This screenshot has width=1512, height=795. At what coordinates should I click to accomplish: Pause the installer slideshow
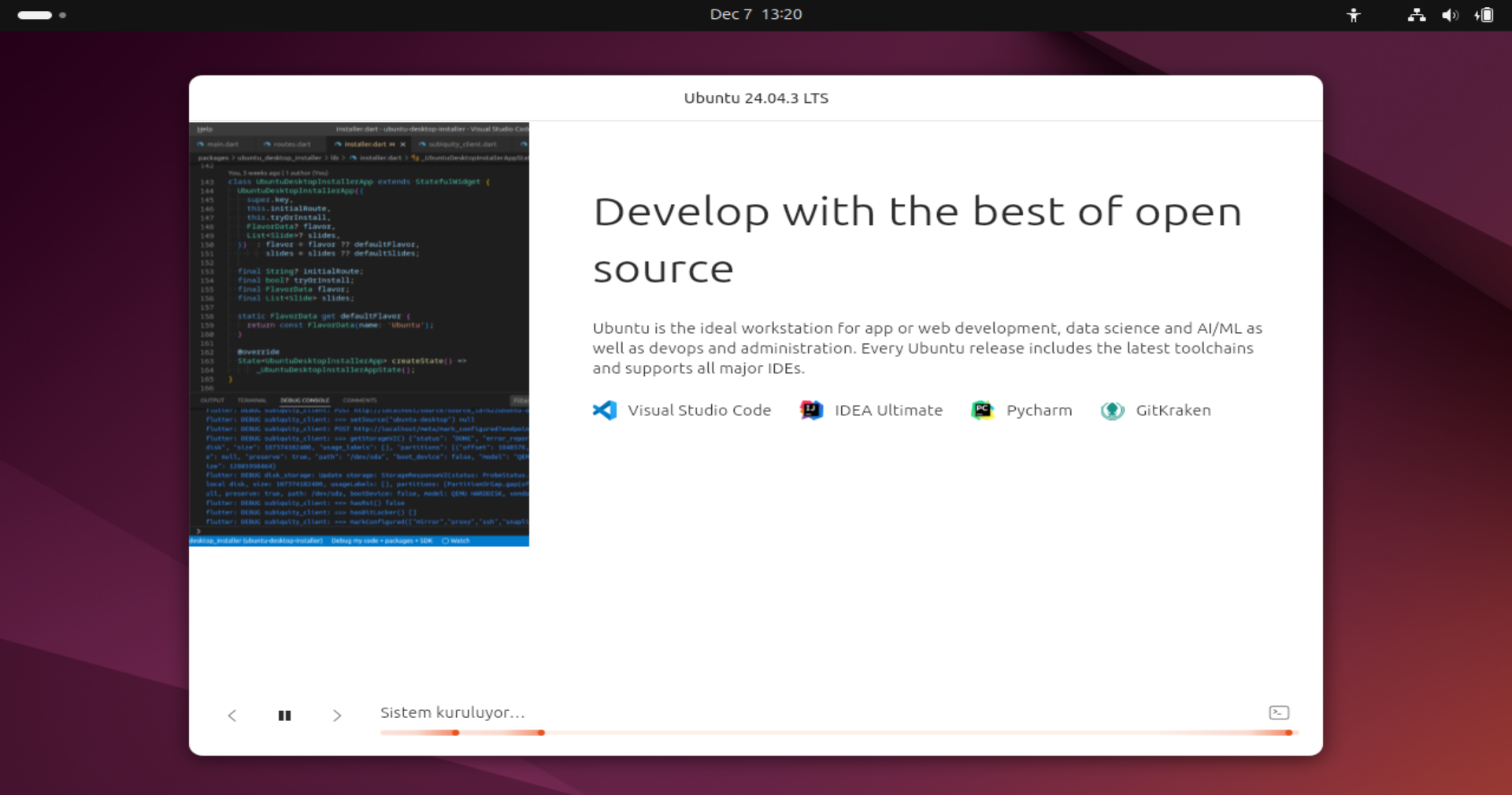click(x=284, y=715)
